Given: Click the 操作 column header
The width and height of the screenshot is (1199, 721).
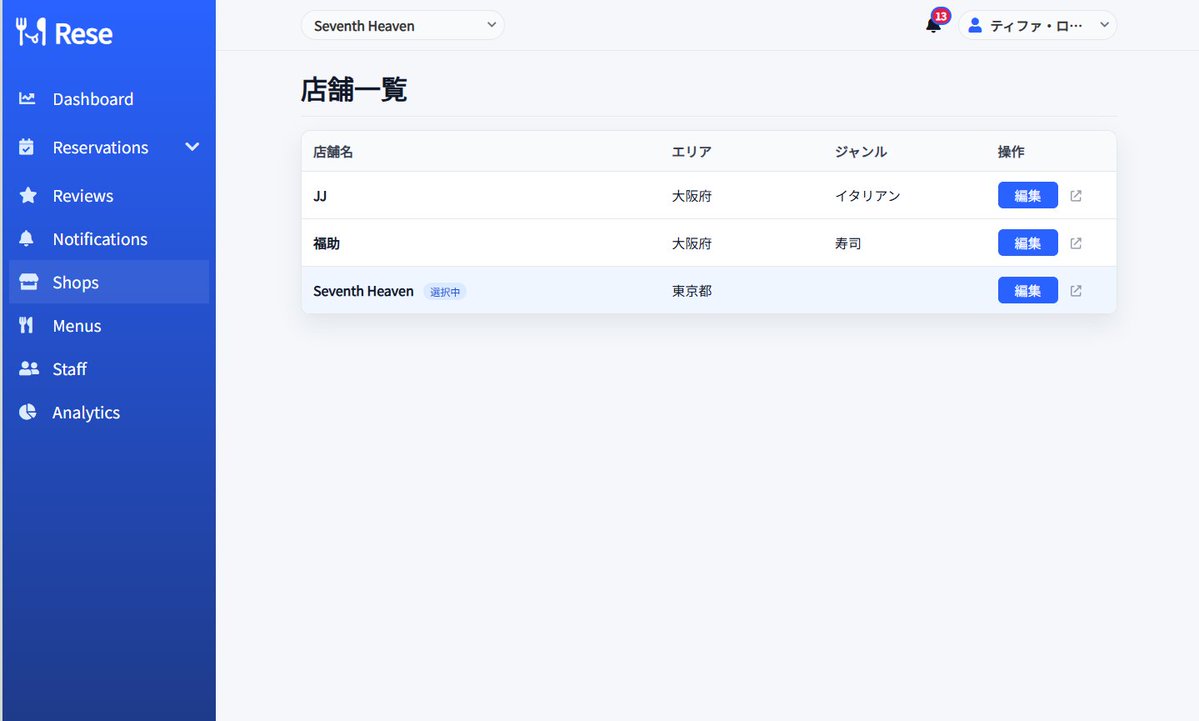Looking at the screenshot, I should [x=1011, y=151].
